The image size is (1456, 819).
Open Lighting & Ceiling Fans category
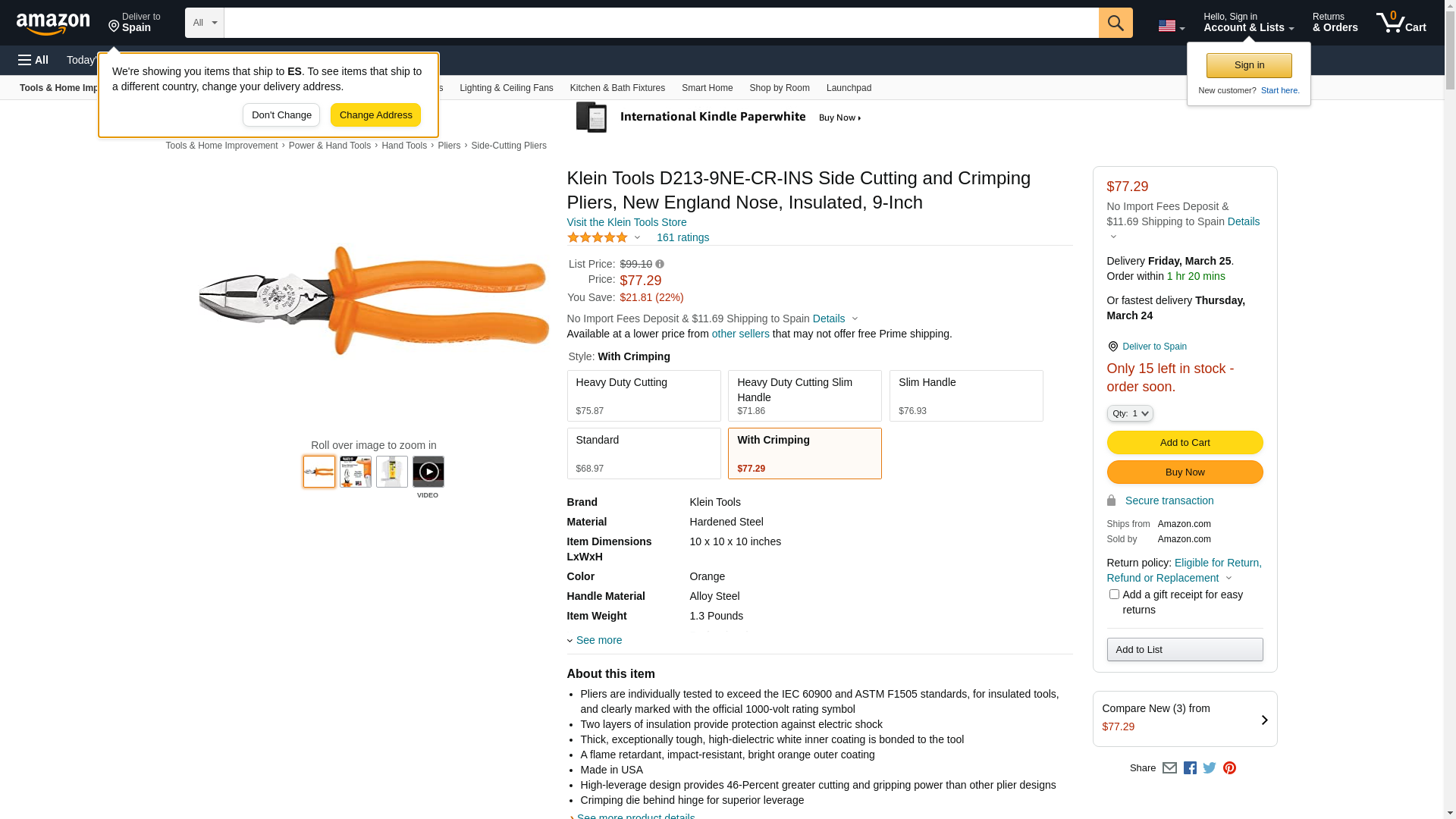tap(506, 88)
